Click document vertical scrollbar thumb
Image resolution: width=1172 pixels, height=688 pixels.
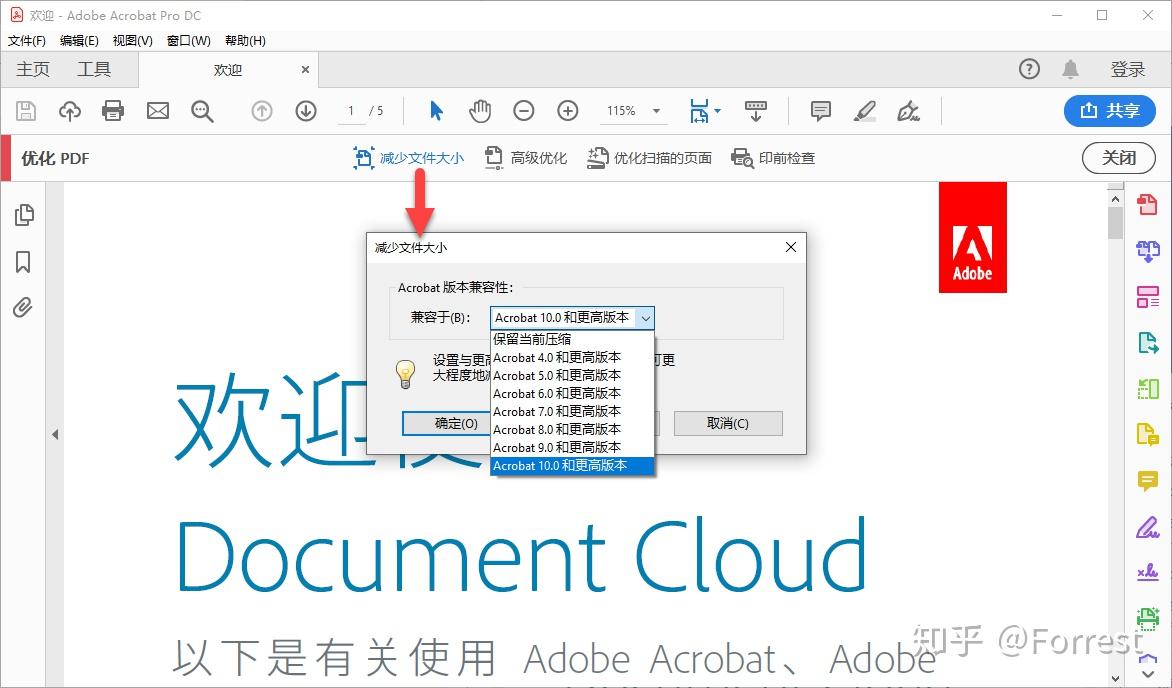coord(1115,224)
